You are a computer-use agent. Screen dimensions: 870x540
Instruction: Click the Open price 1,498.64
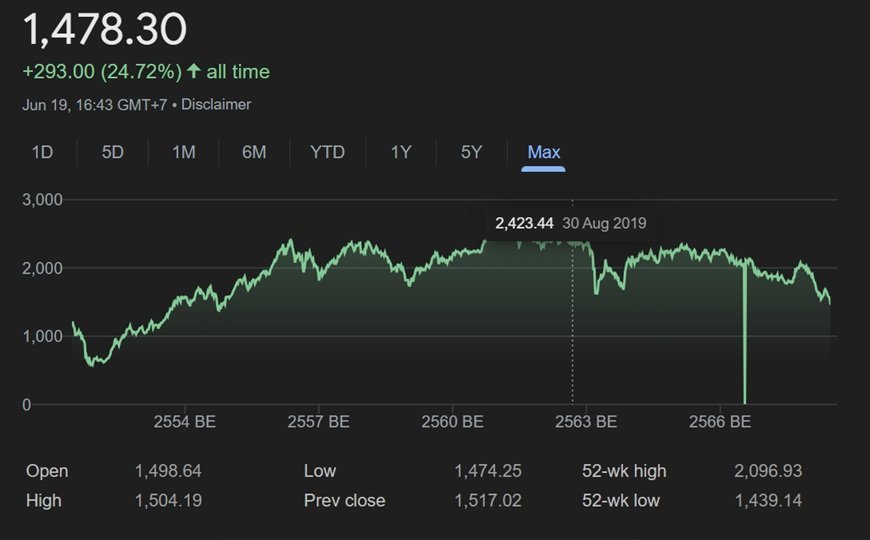click(168, 471)
